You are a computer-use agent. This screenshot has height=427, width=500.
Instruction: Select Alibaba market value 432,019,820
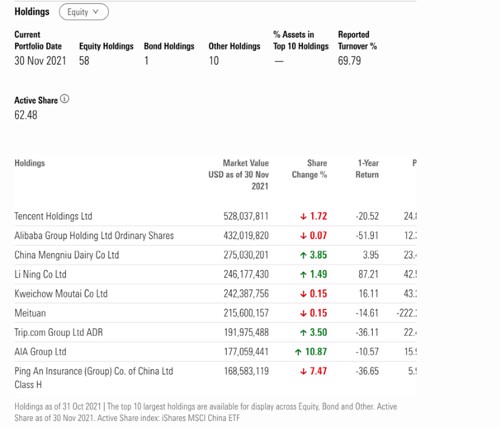pos(246,235)
